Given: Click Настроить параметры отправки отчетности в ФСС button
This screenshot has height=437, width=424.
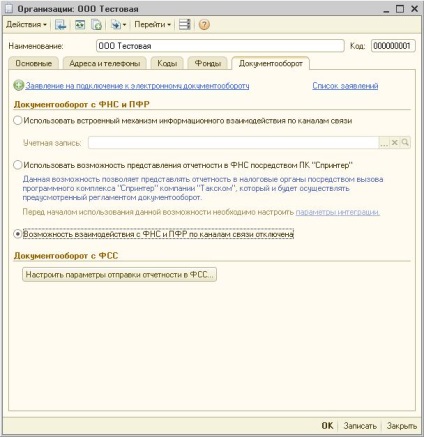Looking at the screenshot, I should (119, 275).
